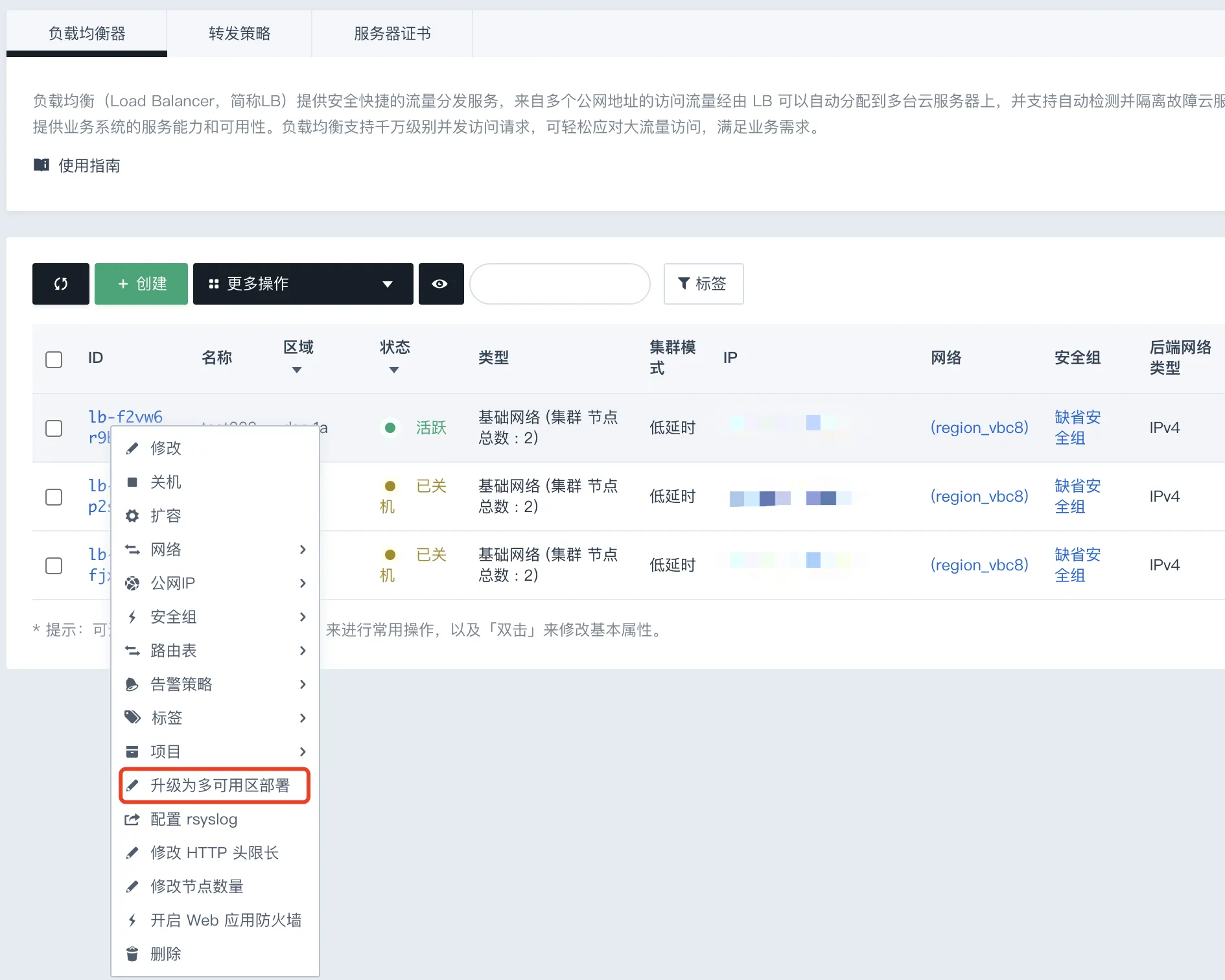Screen dimensions: 1225x980
Task: Click the refresh icon button
Action: coord(61,284)
